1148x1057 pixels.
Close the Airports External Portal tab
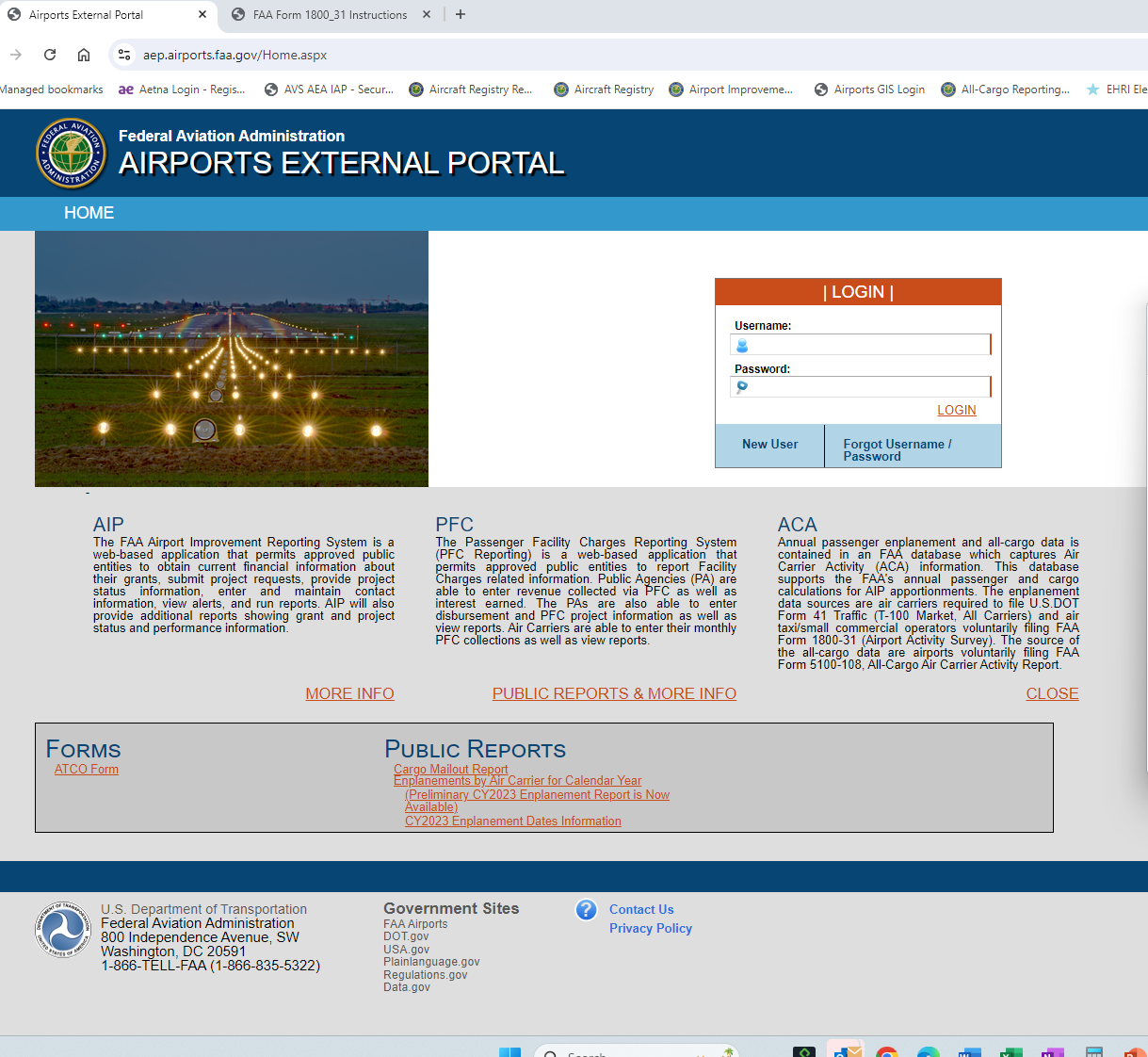pos(202,14)
